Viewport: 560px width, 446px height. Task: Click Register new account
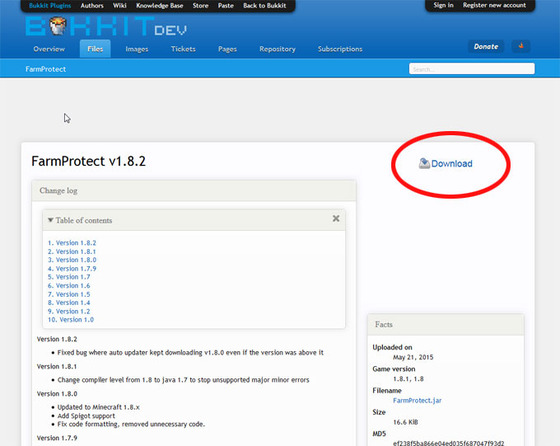pyautogui.click(x=494, y=5)
